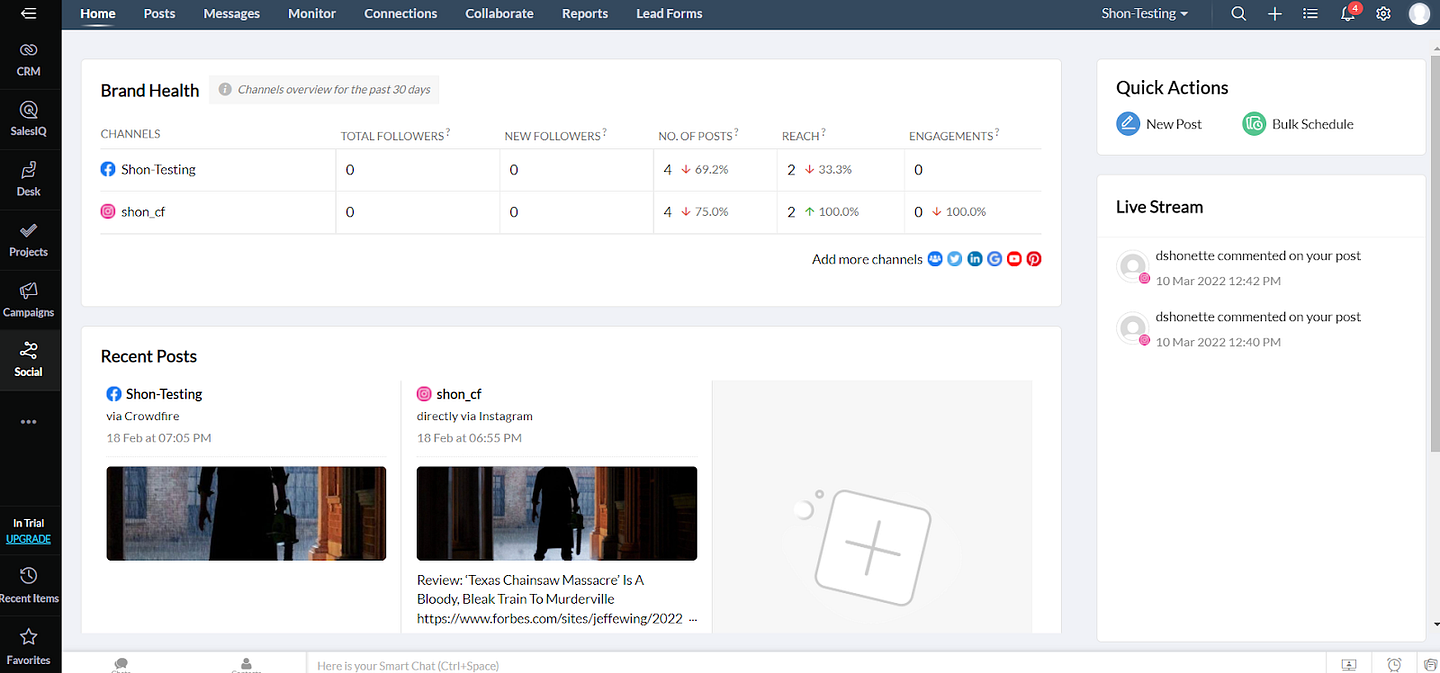
Task: Add a Twitter channel icon
Action: click(x=955, y=259)
